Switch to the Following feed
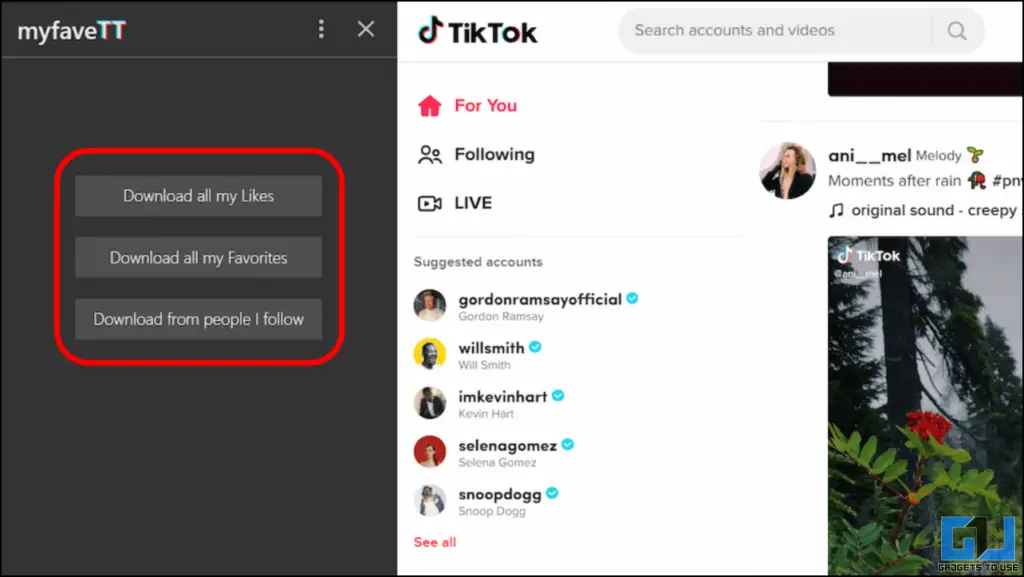 [494, 155]
